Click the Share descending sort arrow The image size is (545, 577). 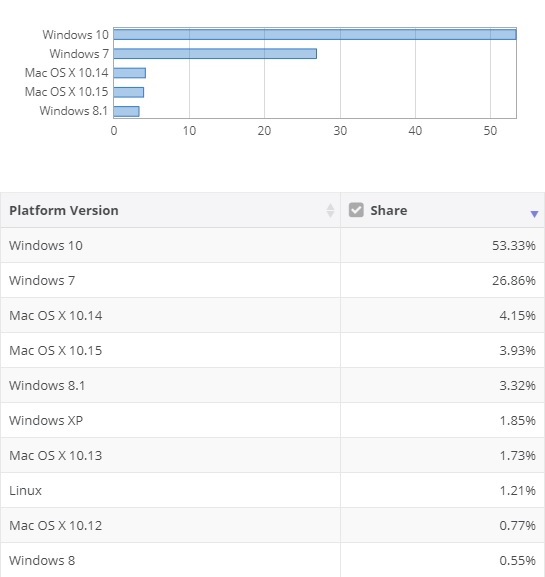point(534,214)
